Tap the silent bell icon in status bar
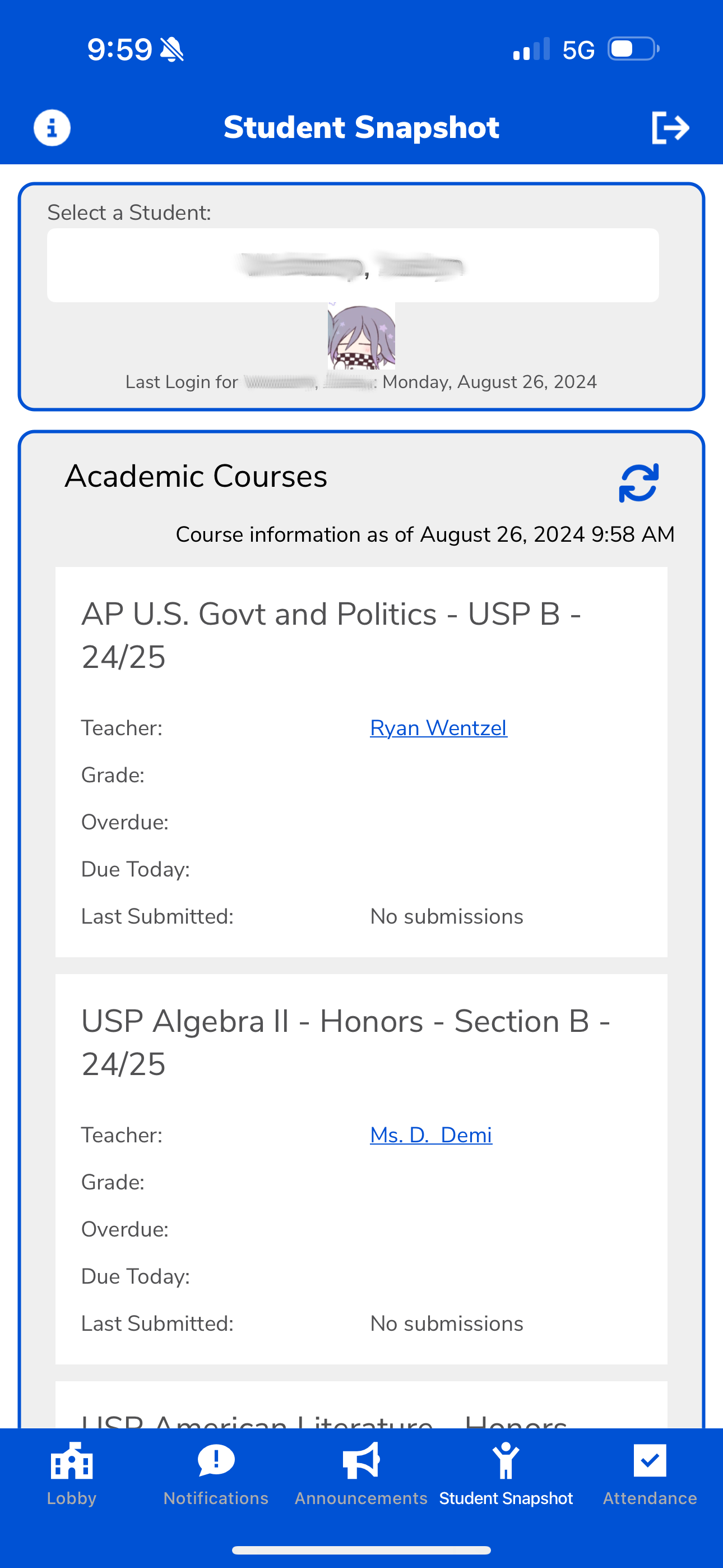723x1568 pixels. click(172, 49)
